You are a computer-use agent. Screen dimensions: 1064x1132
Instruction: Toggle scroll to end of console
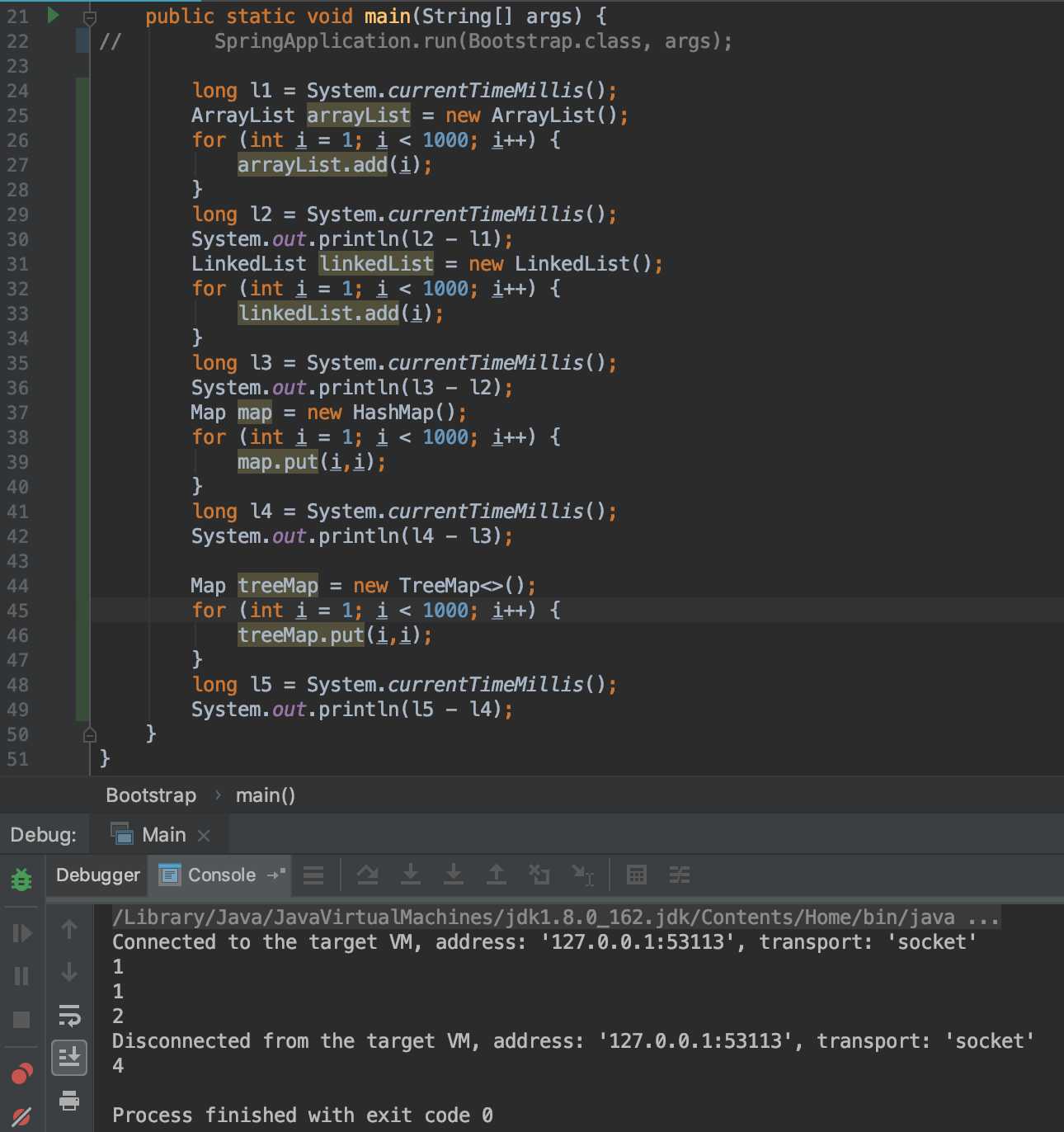[69, 1057]
